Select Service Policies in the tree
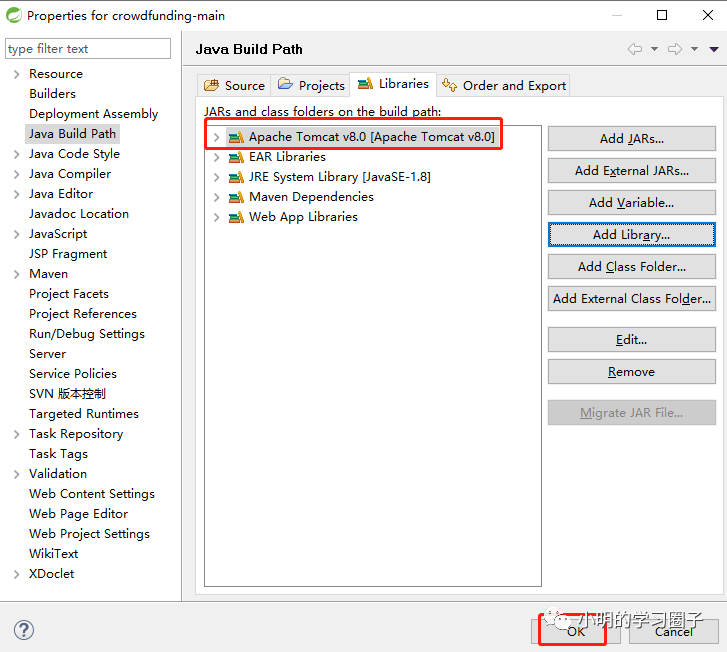This screenshot has height=652, width=727. [73, 374]
